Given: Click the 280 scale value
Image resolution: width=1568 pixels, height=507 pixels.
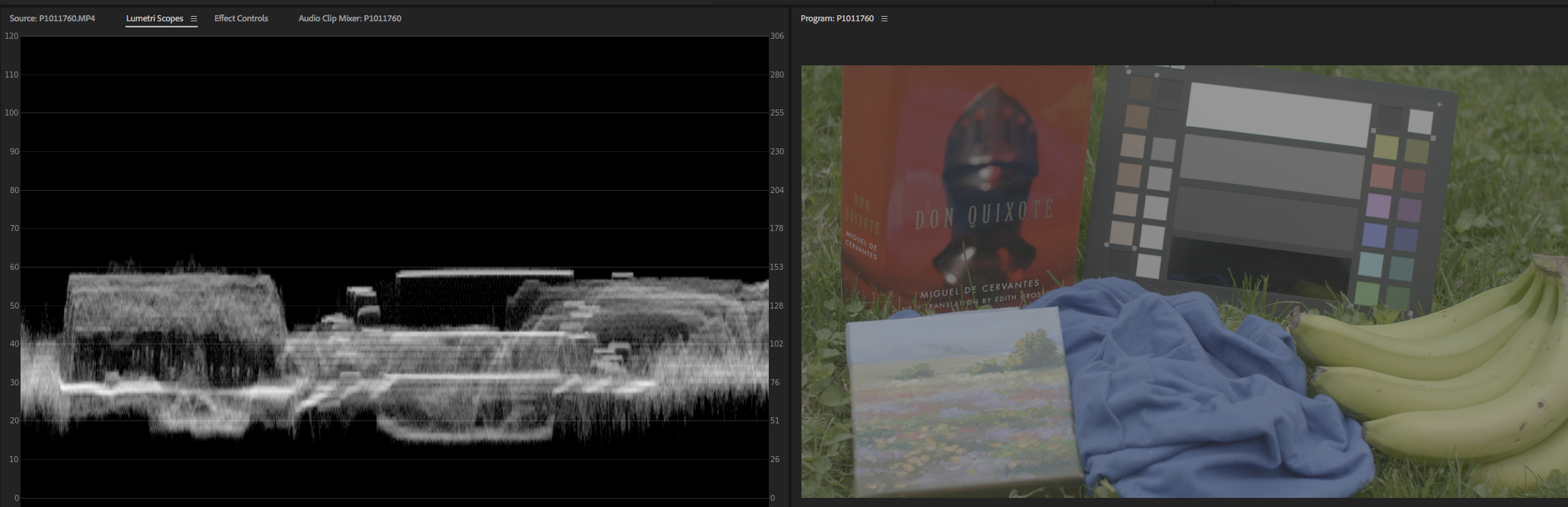Looking at the screenshot, I should pyautogui.click(x=777, y=74).
